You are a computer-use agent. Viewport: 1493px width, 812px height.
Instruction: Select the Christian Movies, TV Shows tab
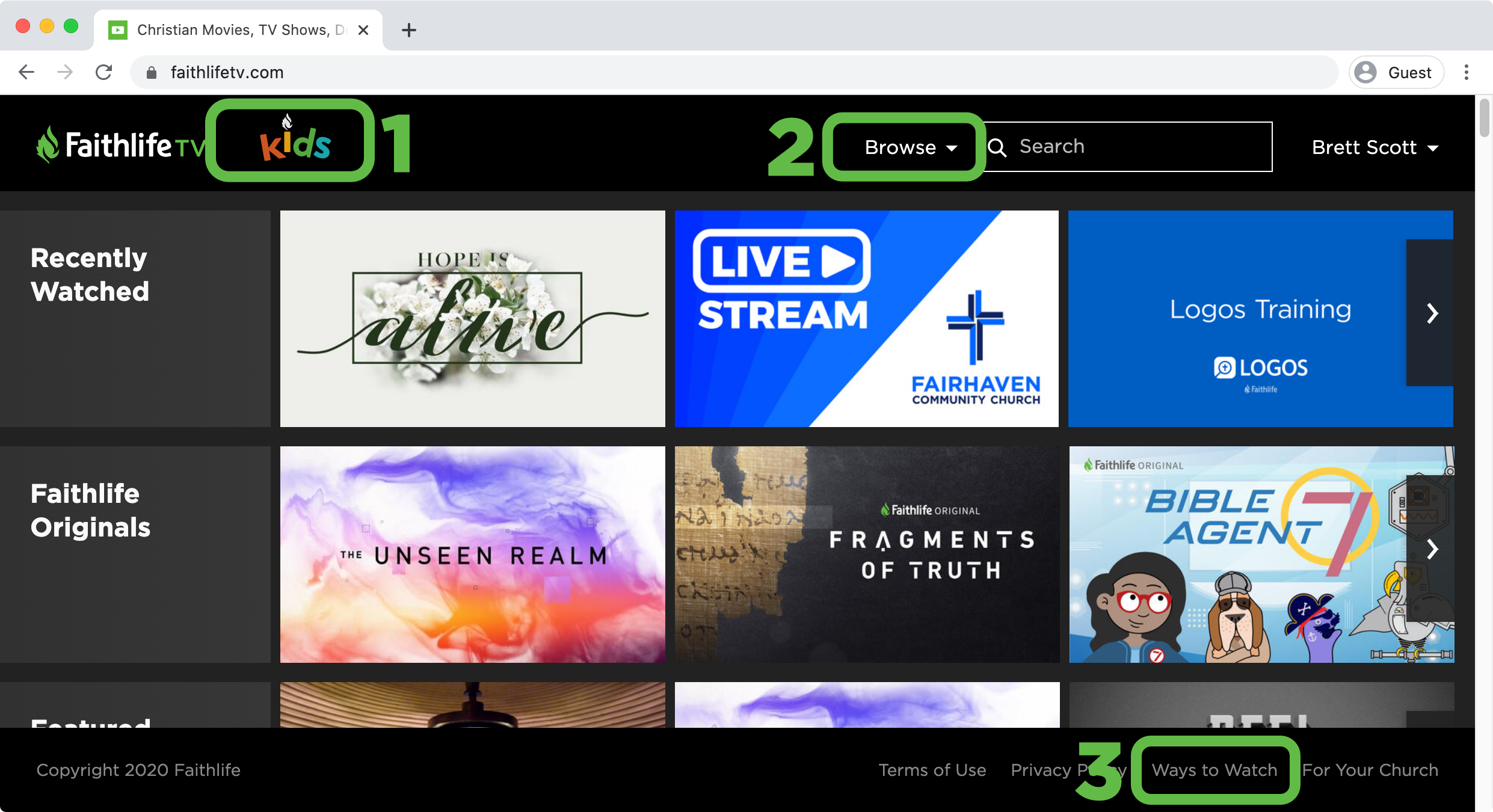pos(238,30)
